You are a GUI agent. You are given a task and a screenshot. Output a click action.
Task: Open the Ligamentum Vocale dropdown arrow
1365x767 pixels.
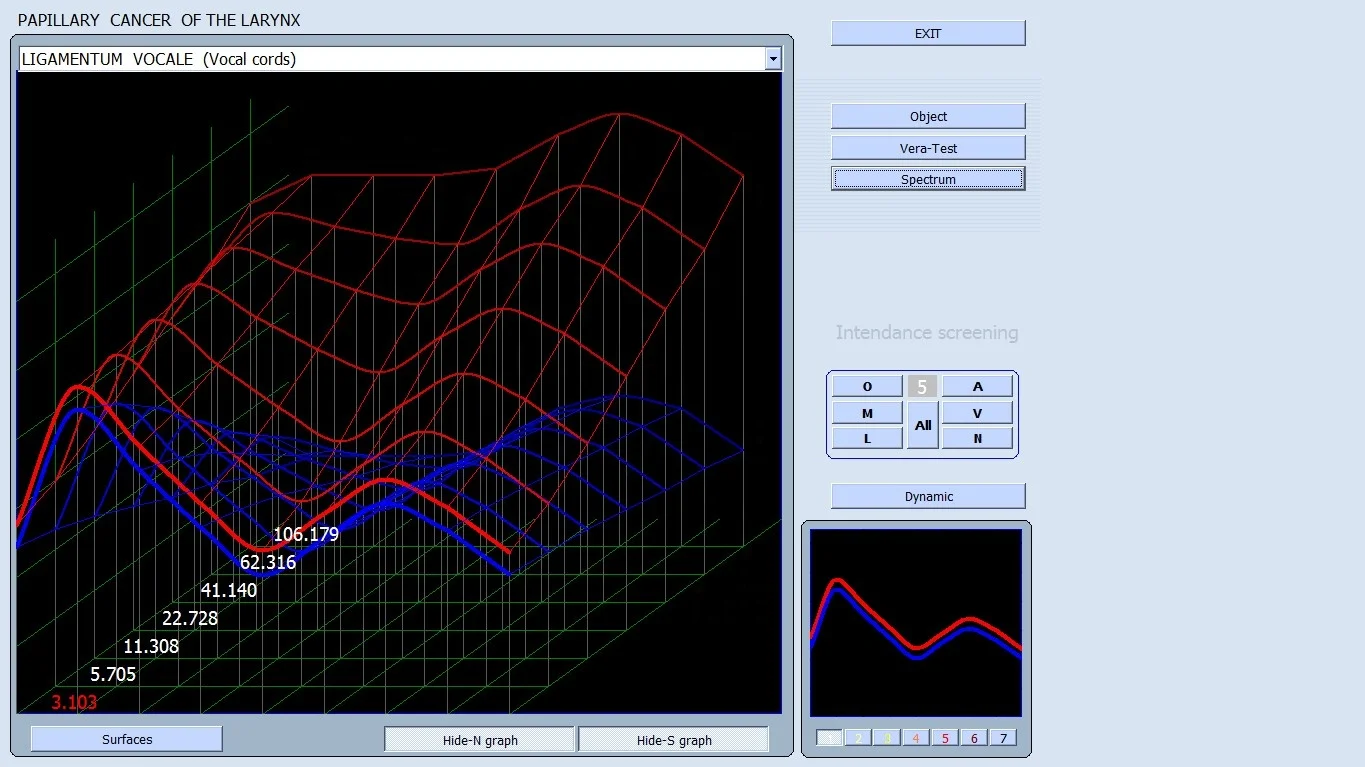[772, 59]
